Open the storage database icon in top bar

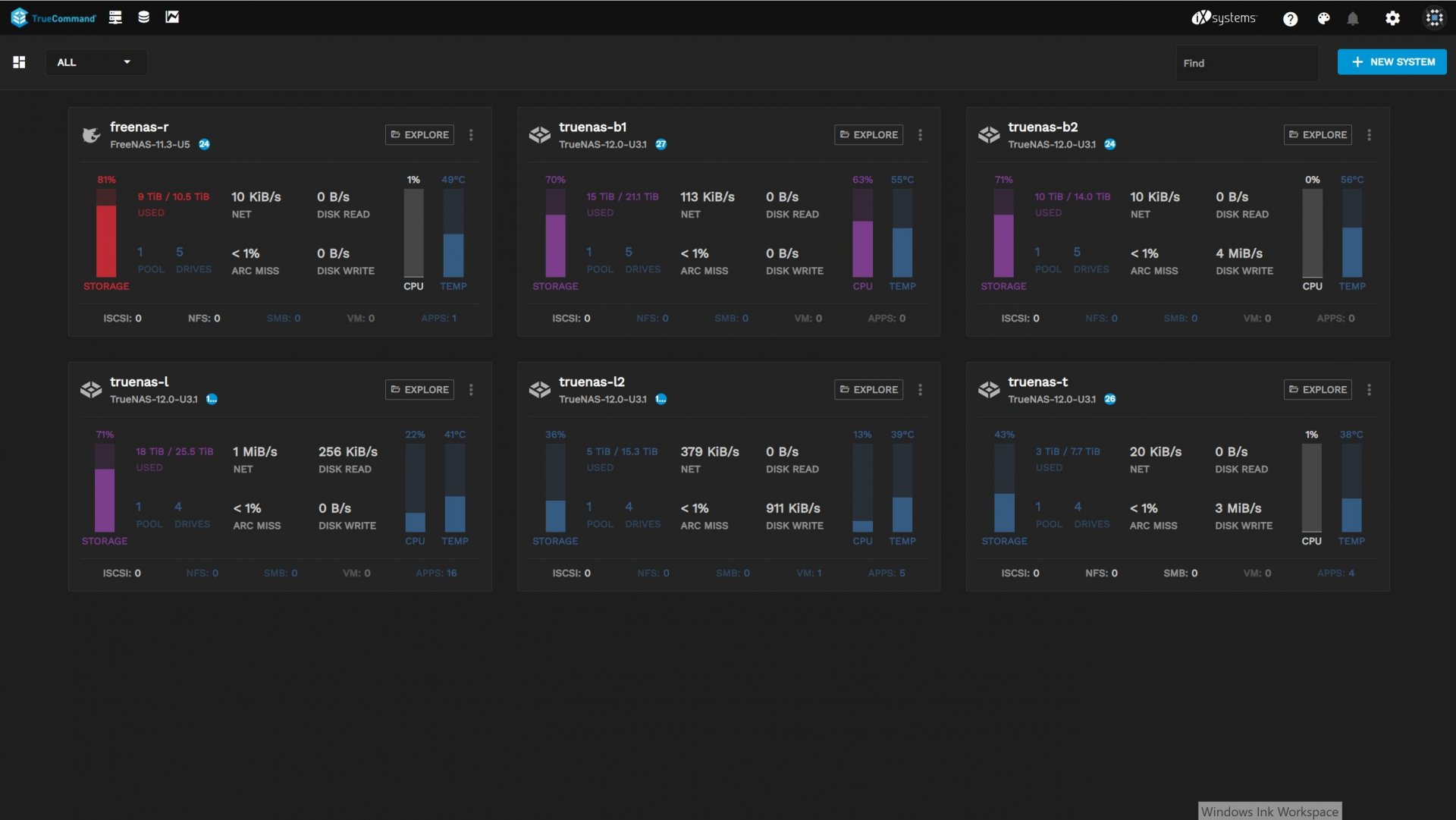[x=143, y=17]
